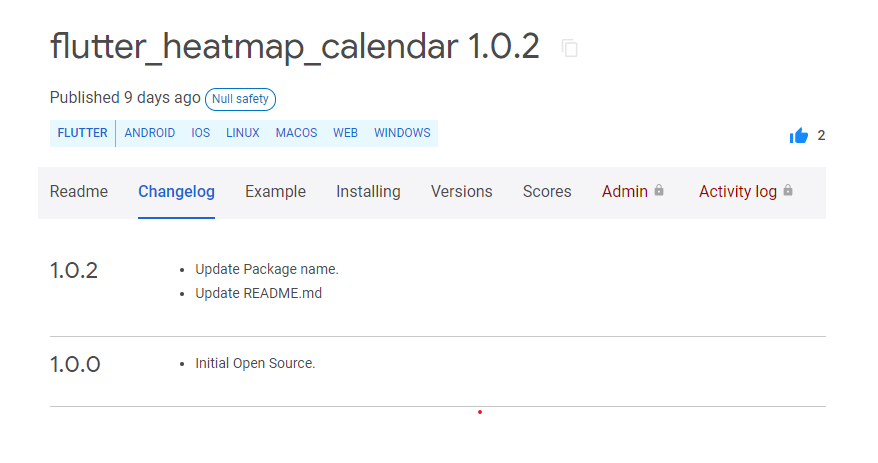Copy the package name with the copy icon

pos(570,48)
